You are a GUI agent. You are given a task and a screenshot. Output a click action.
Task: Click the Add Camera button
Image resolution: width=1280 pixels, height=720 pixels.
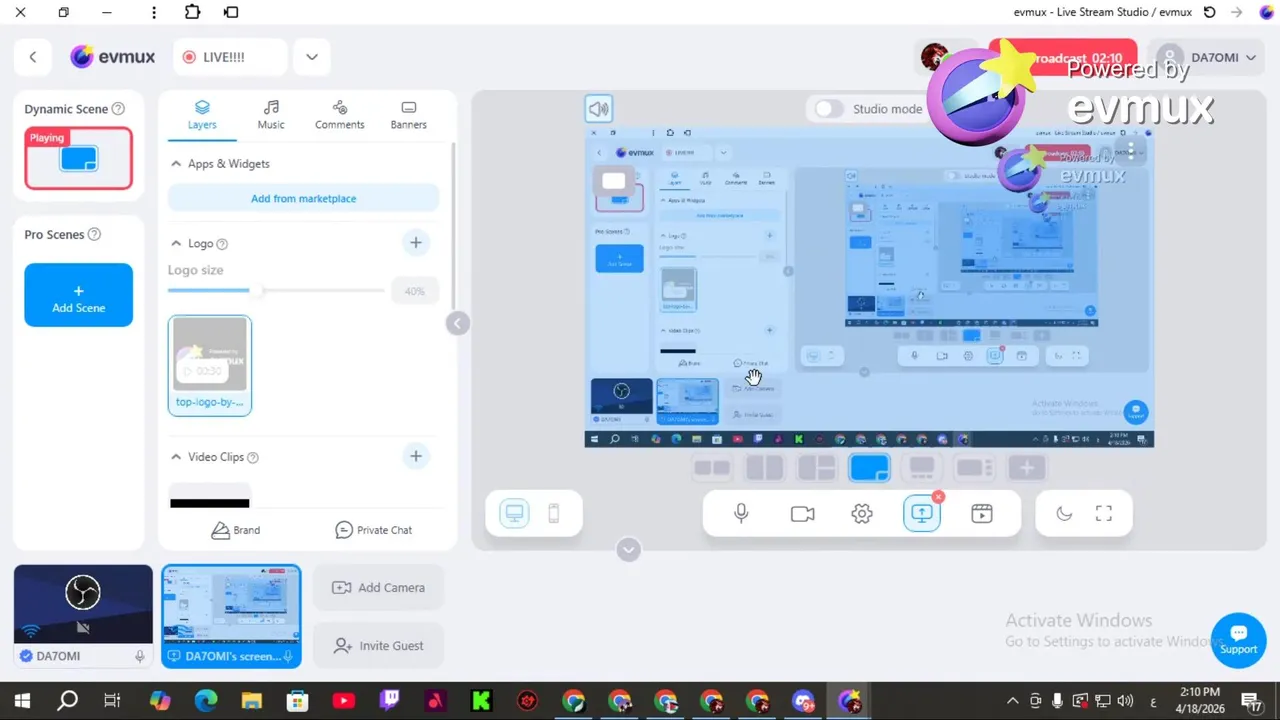378,588
